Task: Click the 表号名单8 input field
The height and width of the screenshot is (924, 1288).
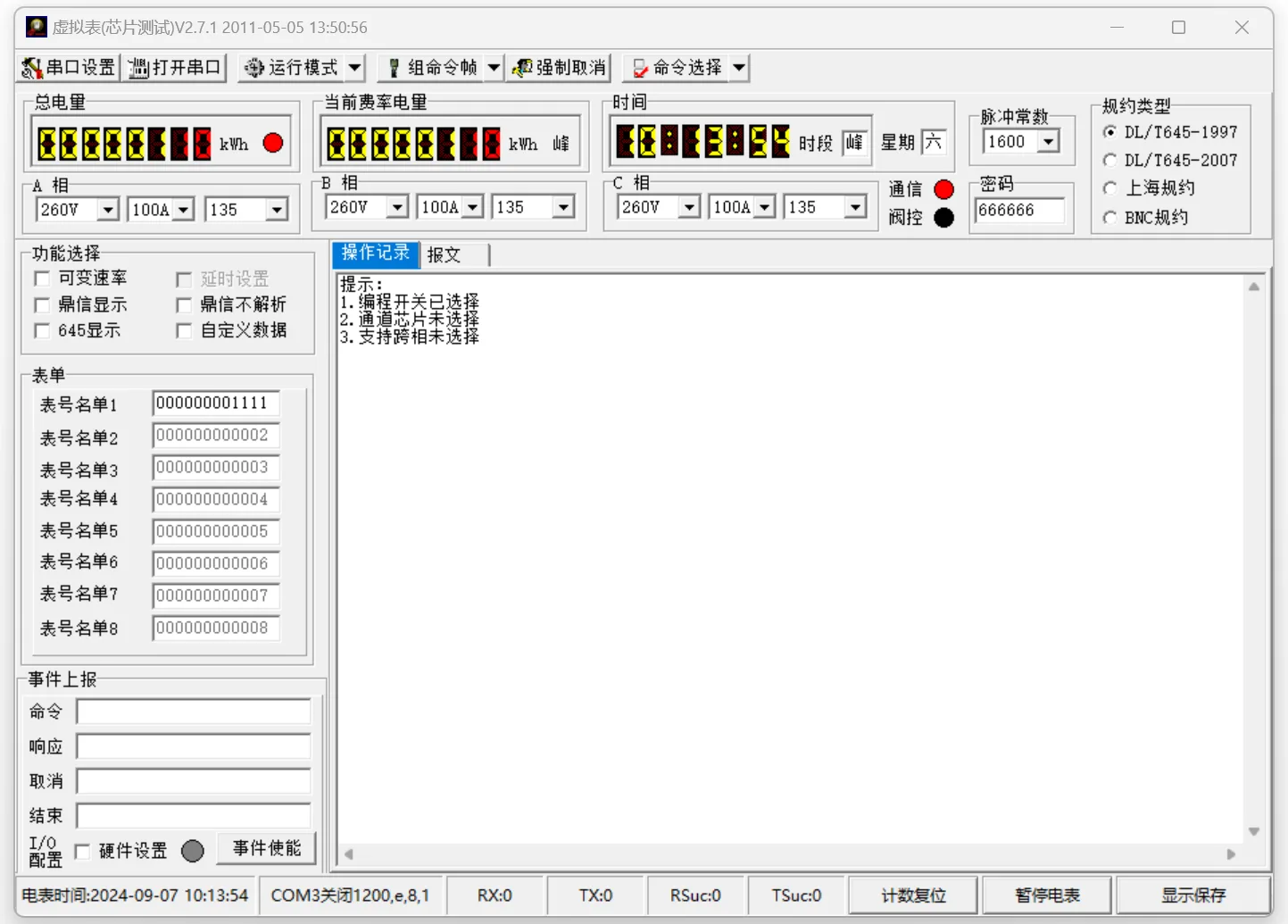Action: 216,628
